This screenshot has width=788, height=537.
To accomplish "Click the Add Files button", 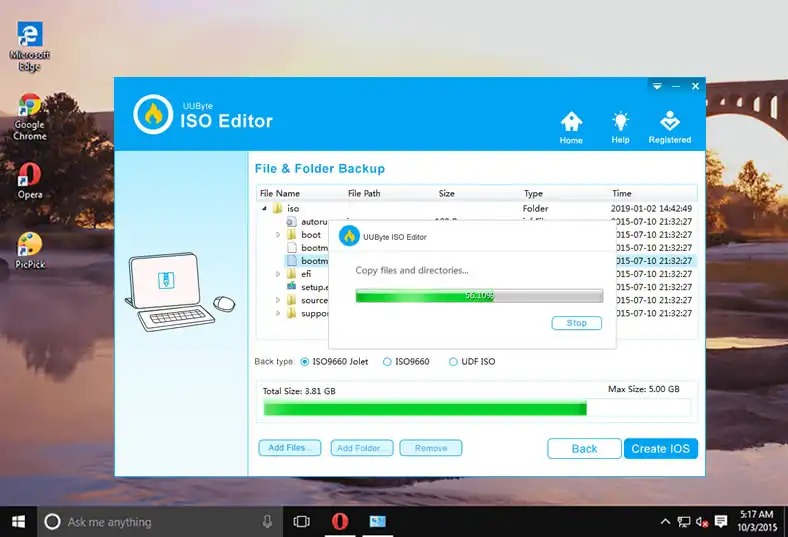I will (289, 448).
